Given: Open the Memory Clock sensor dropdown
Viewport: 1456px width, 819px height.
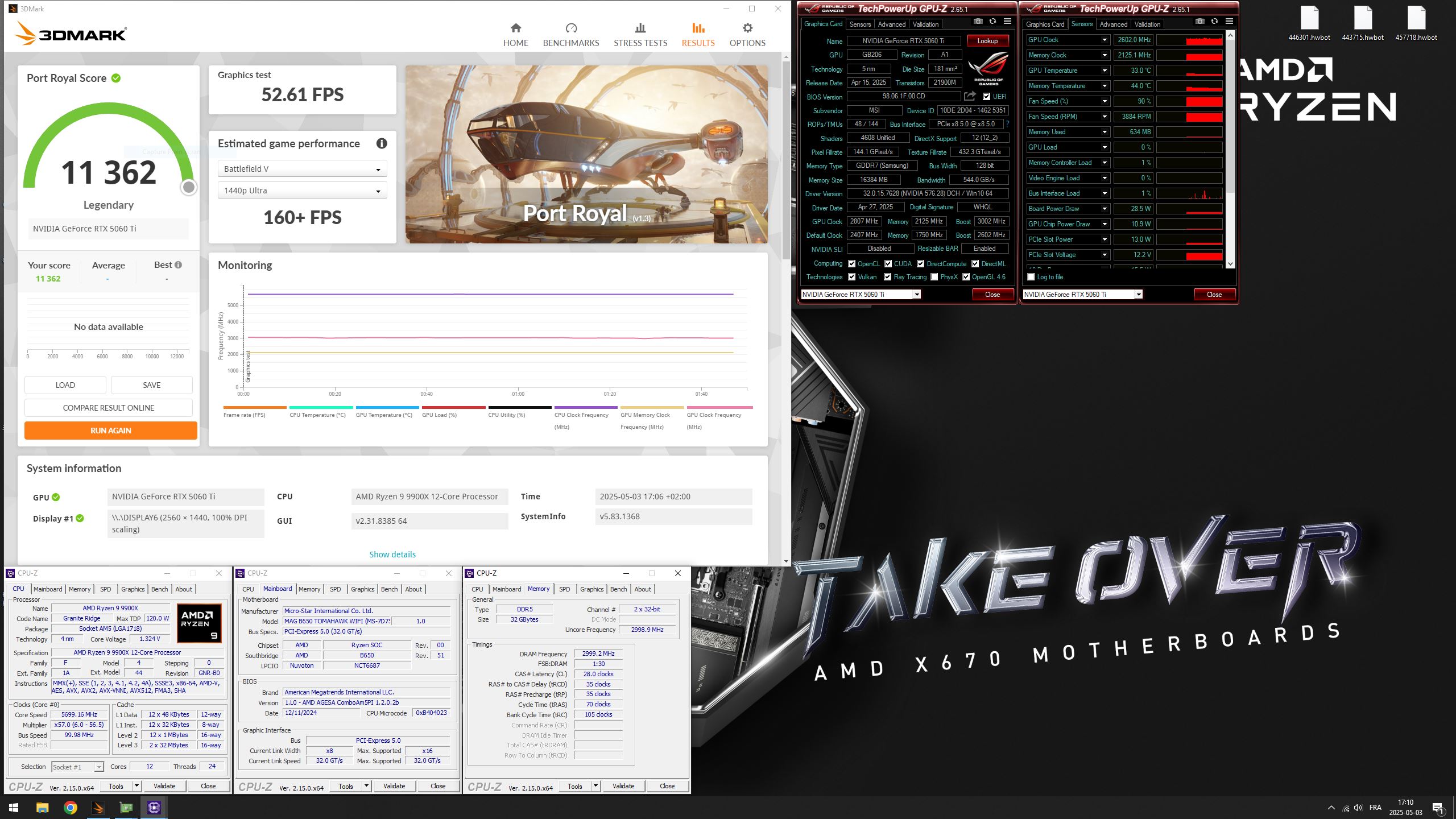Looking at the screenshot, I should click(1104, 55).
